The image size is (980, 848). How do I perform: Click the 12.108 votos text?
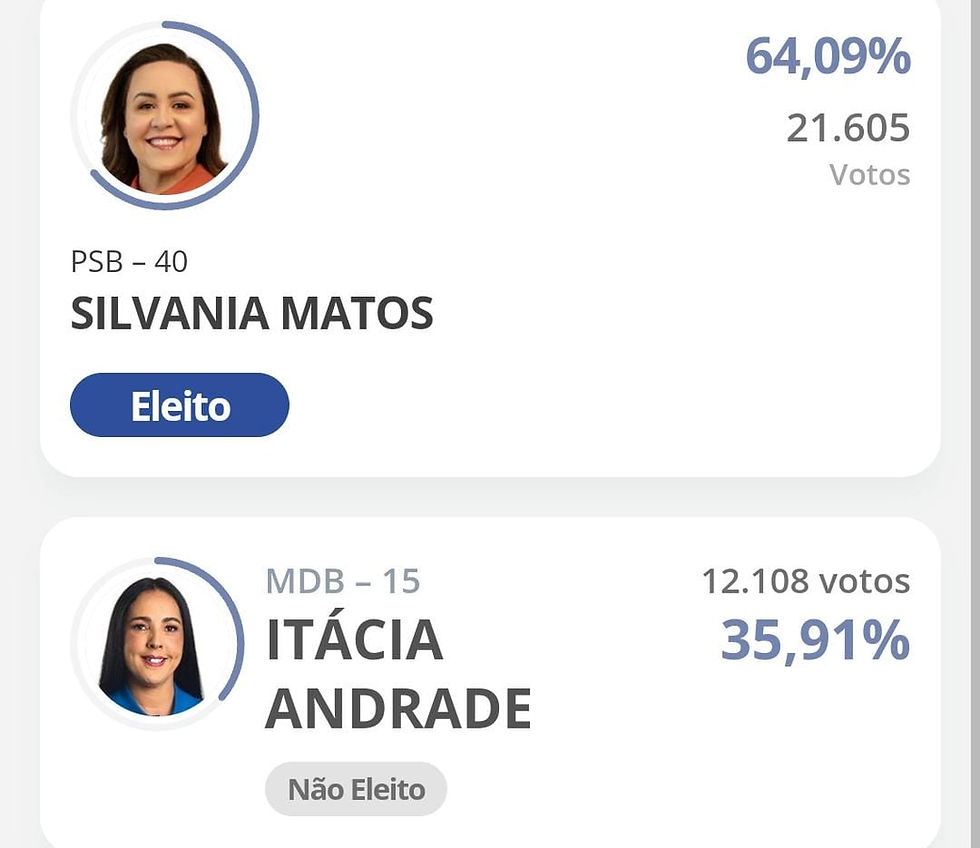[x=806, y=581]
